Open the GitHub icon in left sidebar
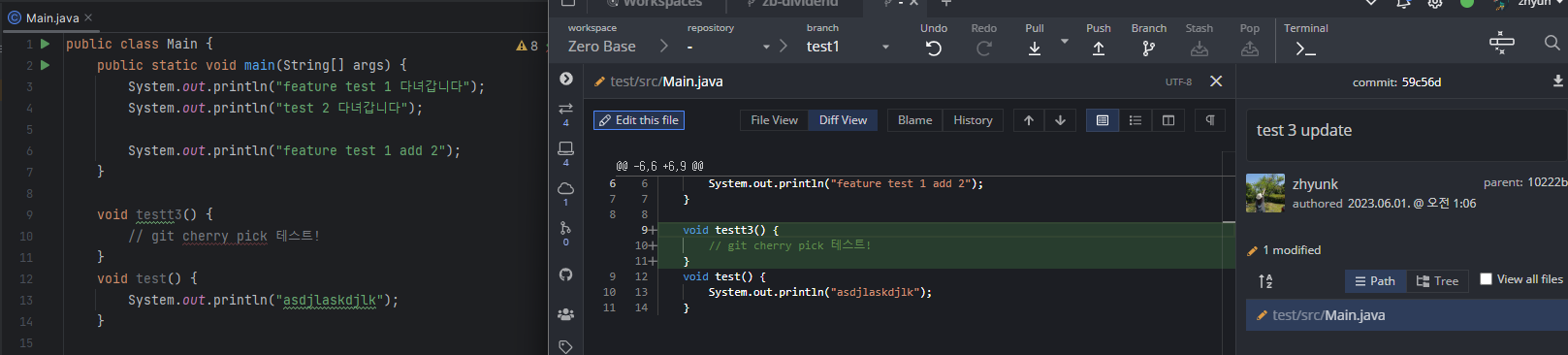The image size is (1568, 355). pyautogui.click(x=565, y=274)
